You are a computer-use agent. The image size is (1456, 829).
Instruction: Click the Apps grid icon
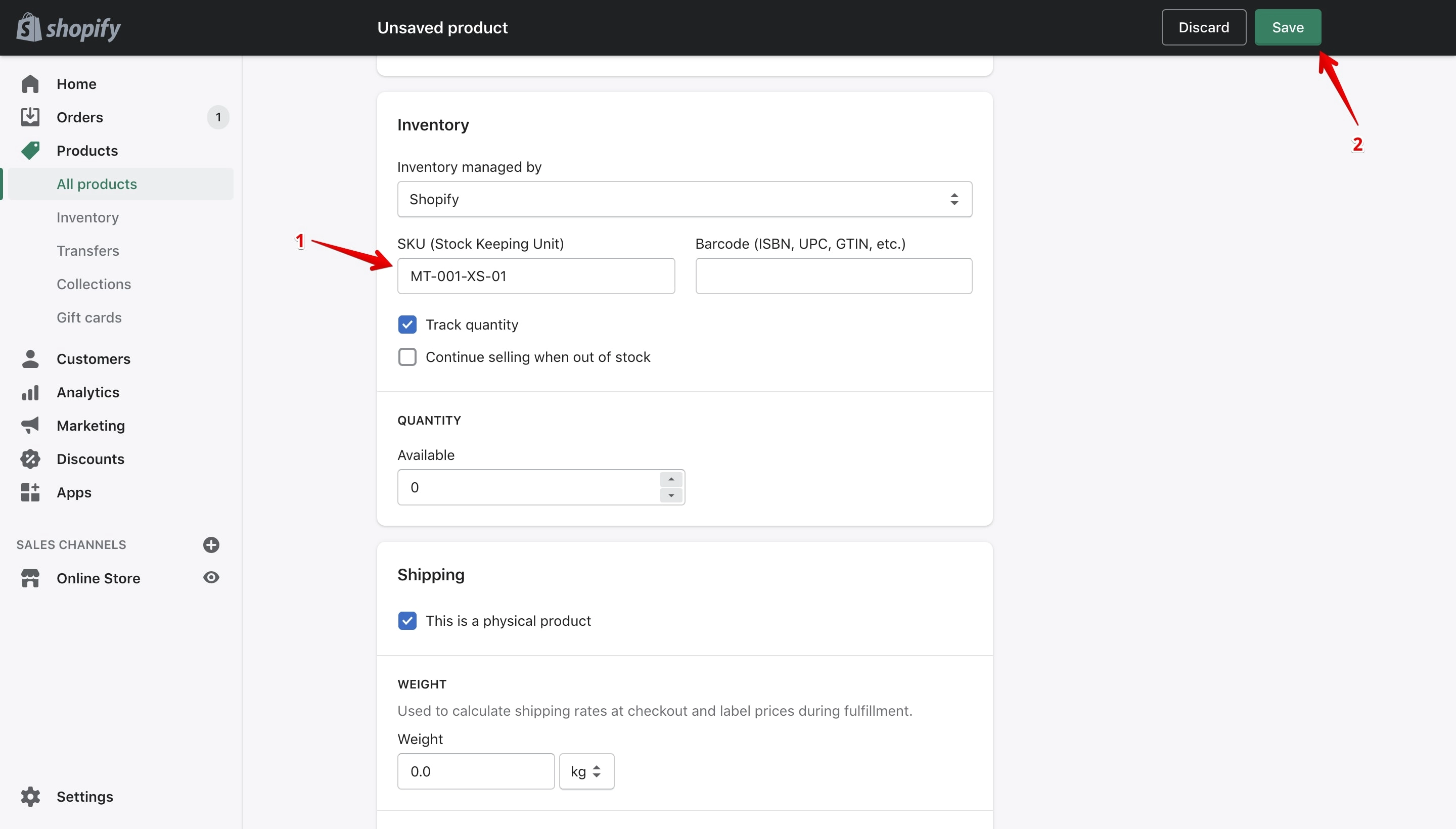30,492
